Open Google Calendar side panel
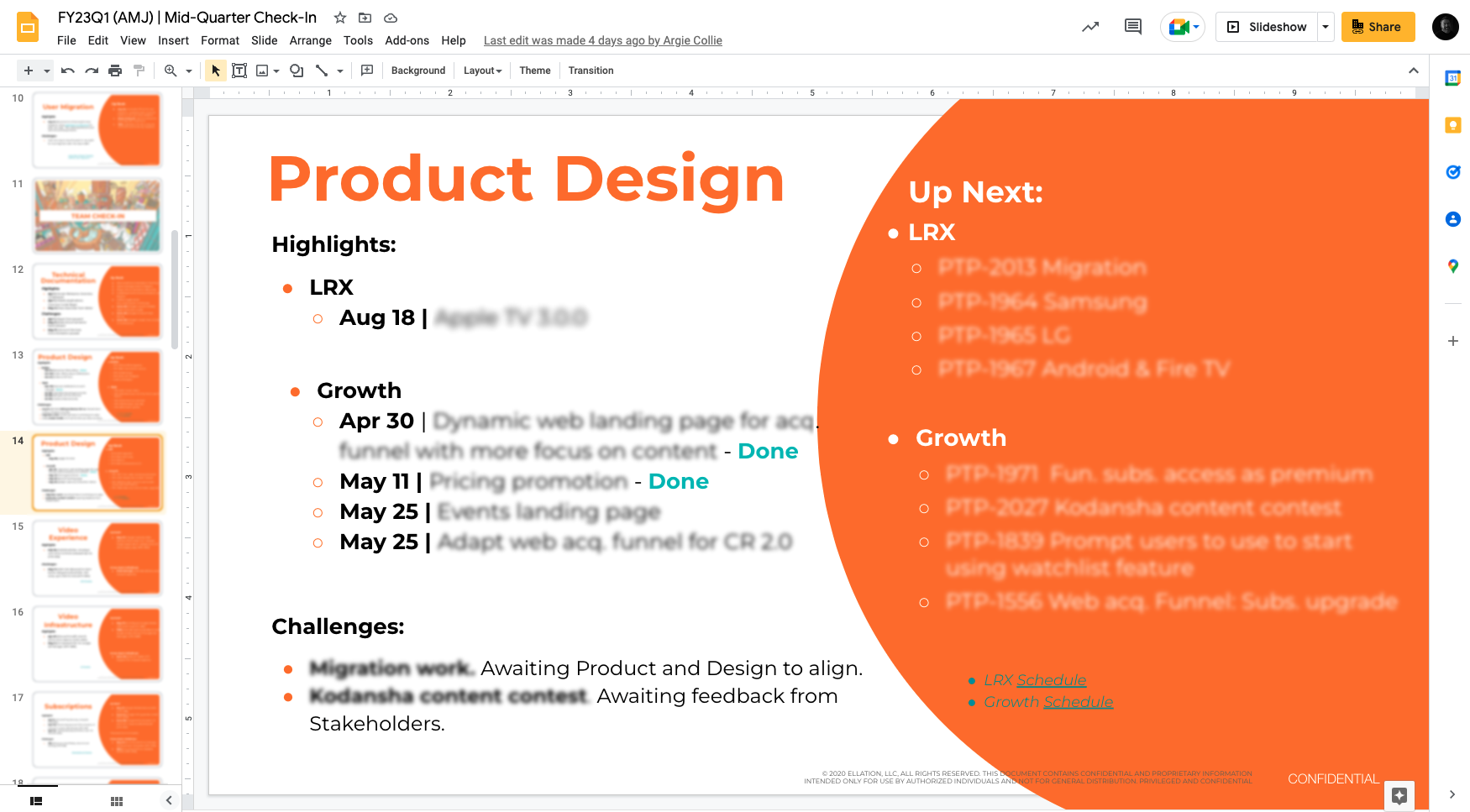The image size is (1470, 812). click(1452, 78)
